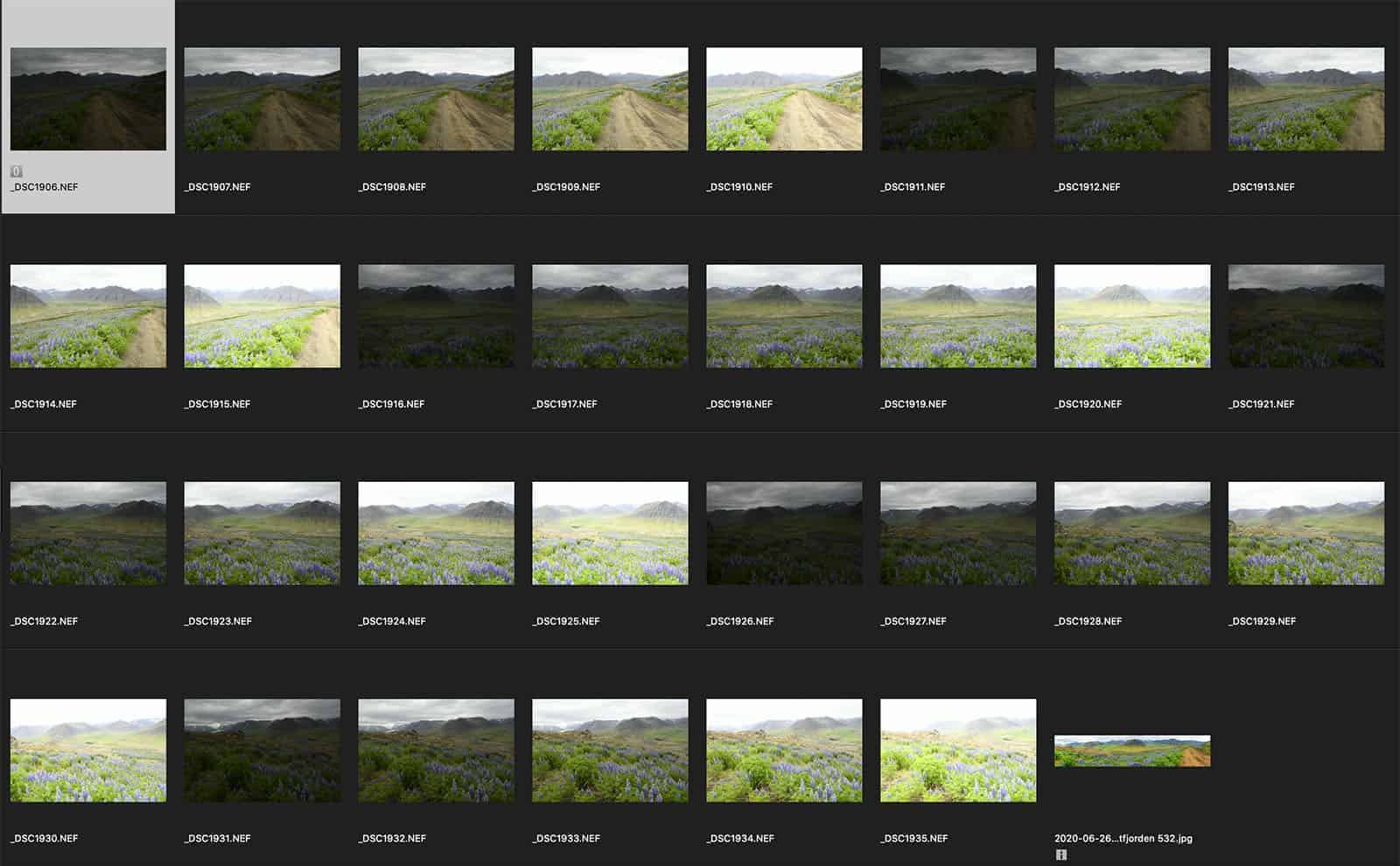The height and width of the screenshot is (866, 1400).
Task: Click the _DSC1917.NEF filename label
Action: tap(564, 404)
